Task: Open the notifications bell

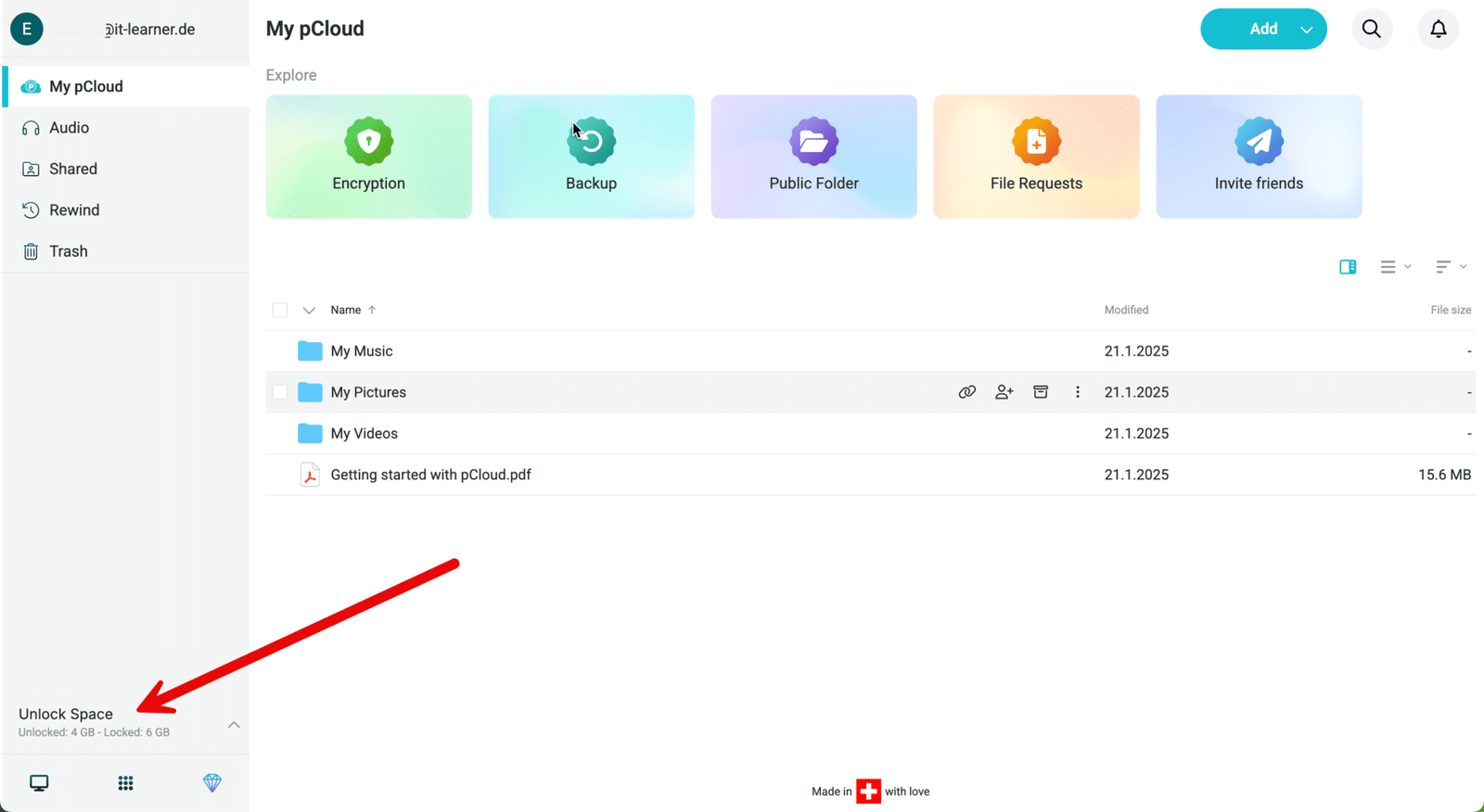Action: click(x=1439, y=29)
